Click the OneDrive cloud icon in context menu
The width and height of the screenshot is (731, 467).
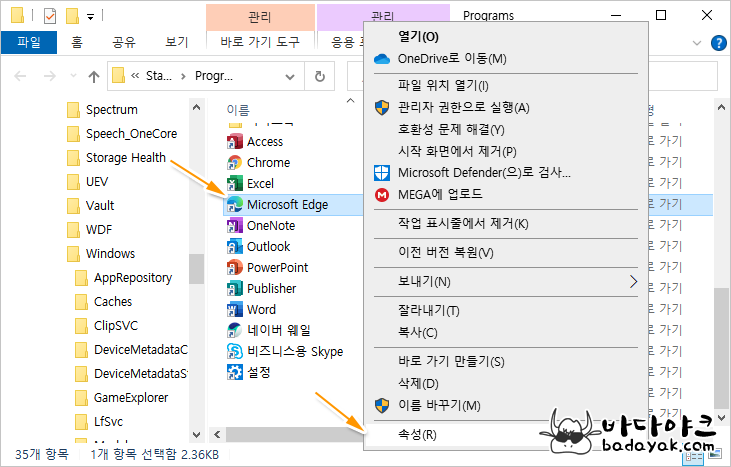coord(382,59)
